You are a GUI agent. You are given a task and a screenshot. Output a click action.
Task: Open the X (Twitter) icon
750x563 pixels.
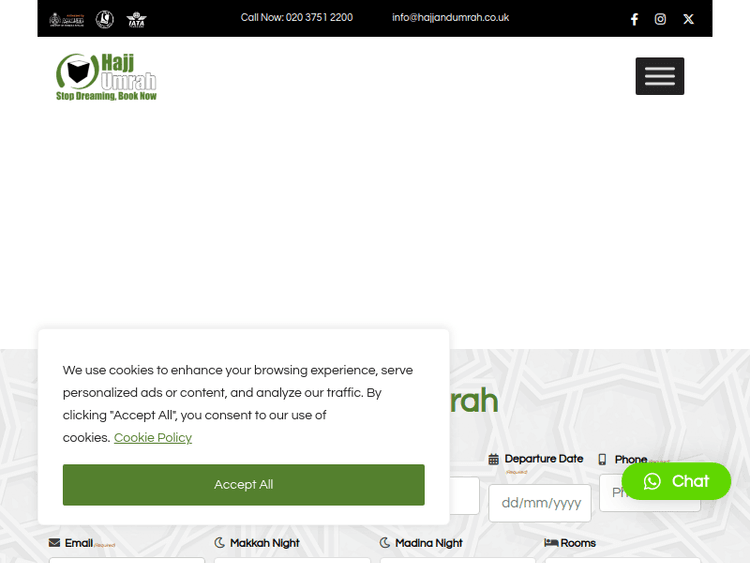point(688,19)
